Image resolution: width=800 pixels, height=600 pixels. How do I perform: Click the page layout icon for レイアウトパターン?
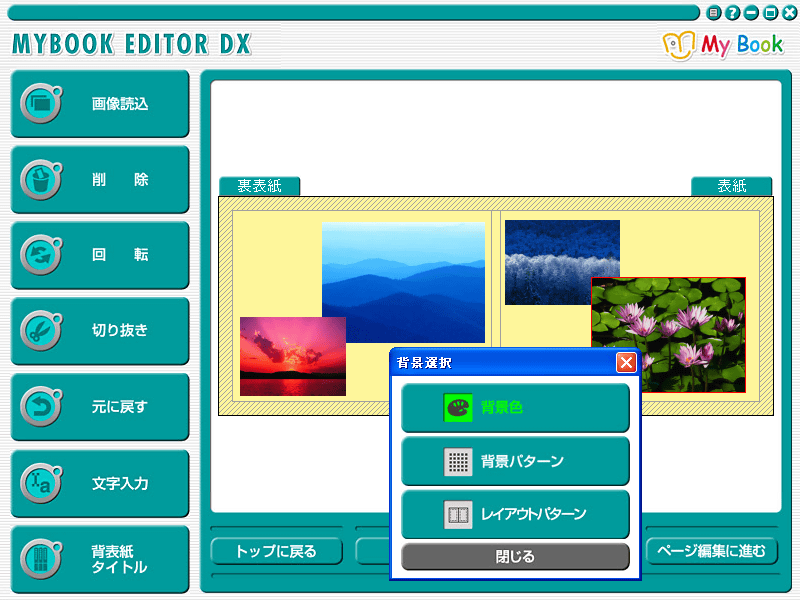coord(458,514)
